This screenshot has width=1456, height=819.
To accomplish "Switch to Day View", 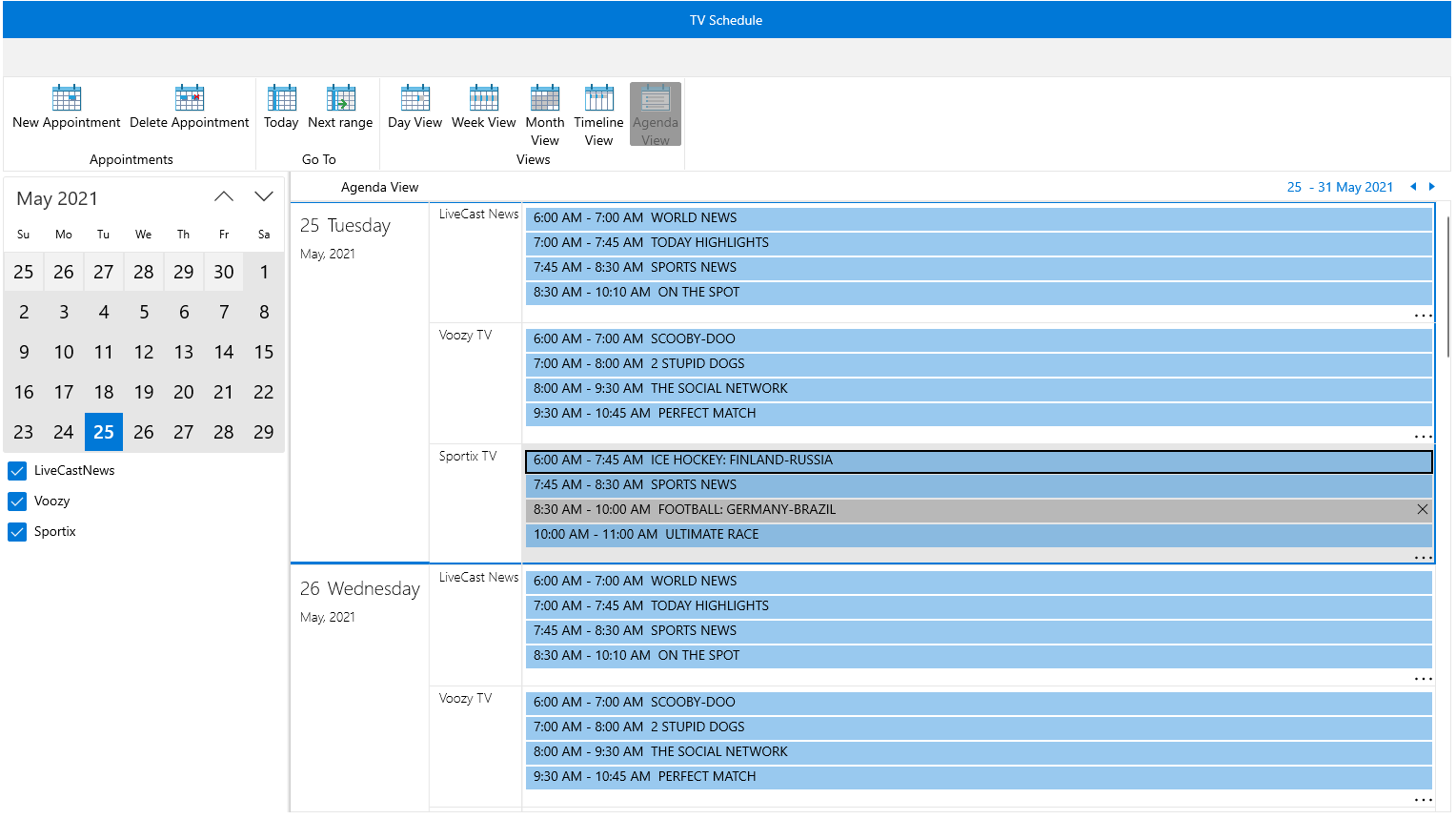I will [x=415, y=107].
